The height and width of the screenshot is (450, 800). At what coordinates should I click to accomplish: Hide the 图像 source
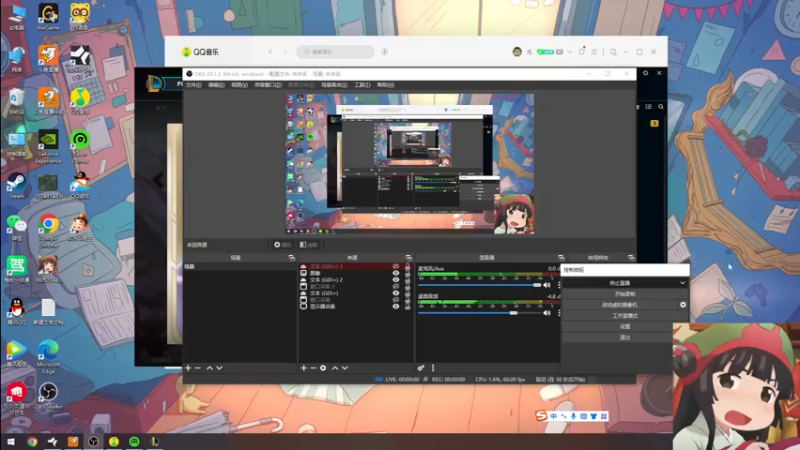pos(395,273)
